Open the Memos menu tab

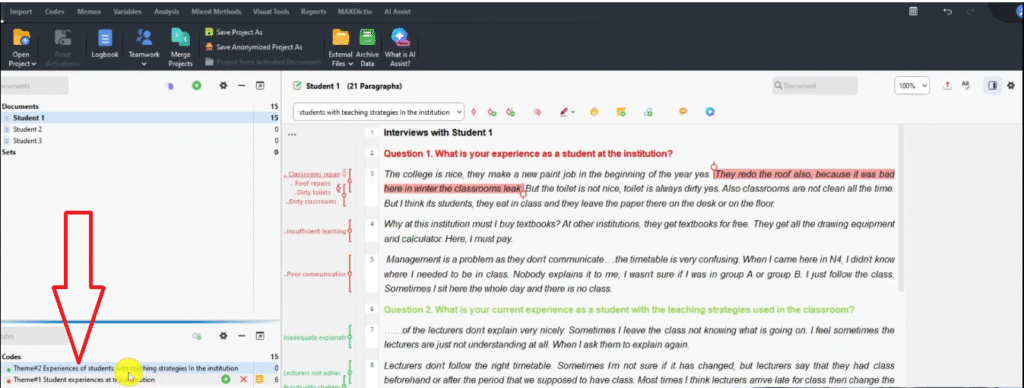point(89,12)
